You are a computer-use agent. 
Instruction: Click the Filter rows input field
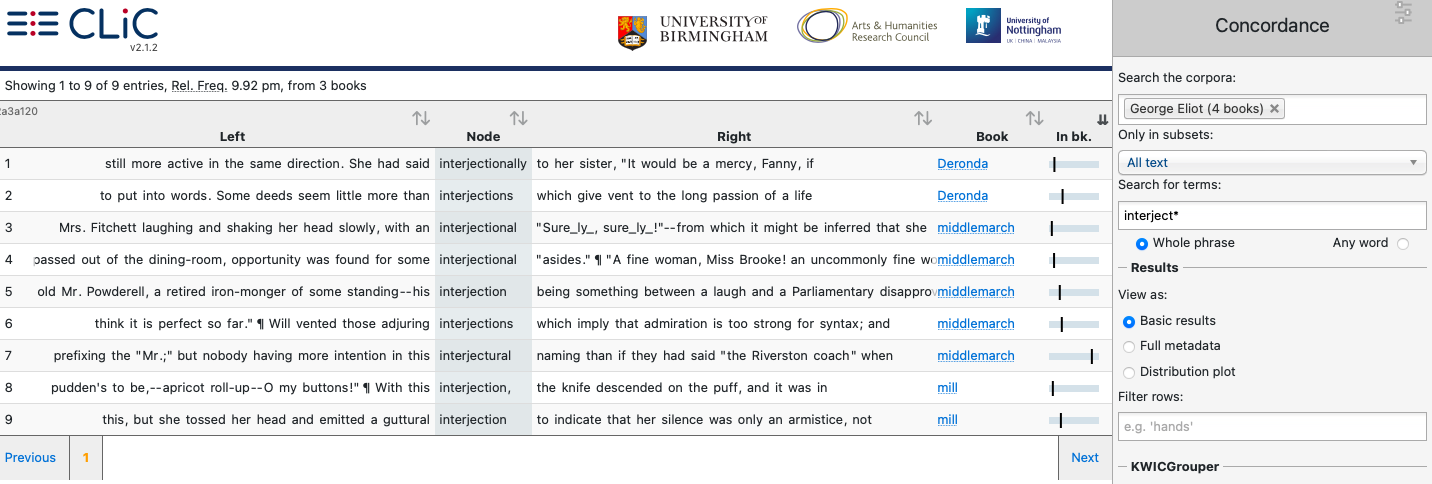(x=1271, y=427)
